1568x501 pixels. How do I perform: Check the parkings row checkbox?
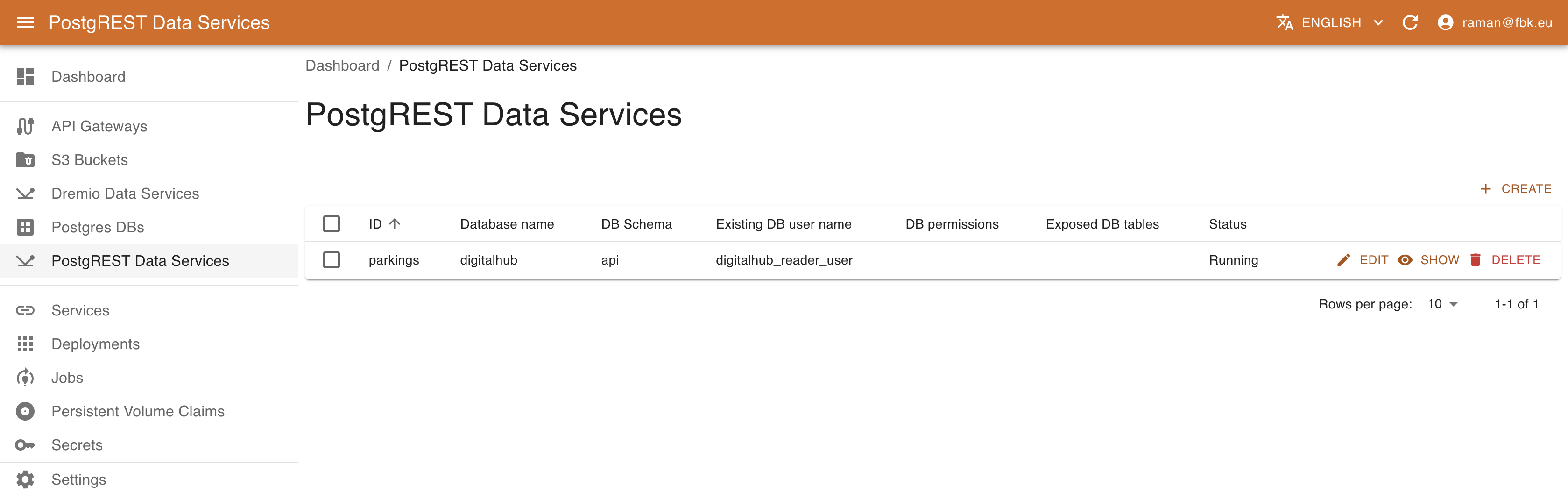[x=331, y=260]
